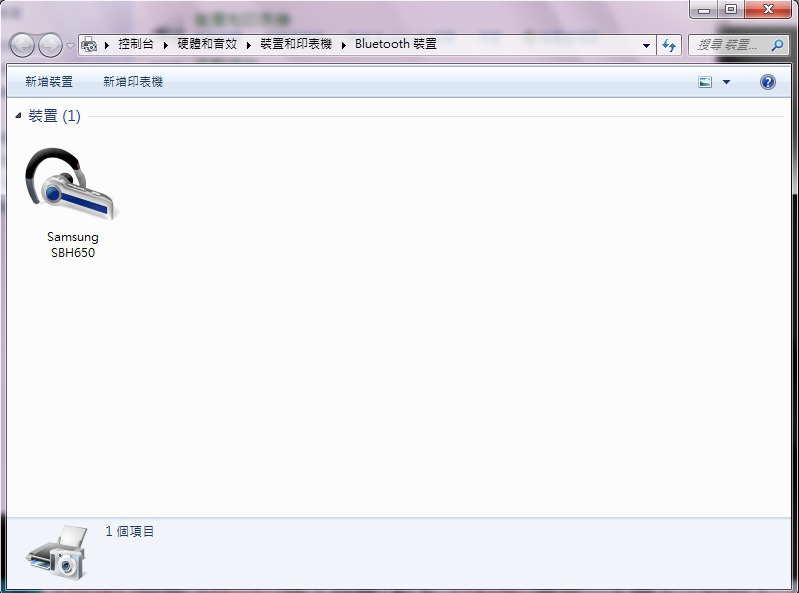Viewport: 799px width, 593px height.
Task: Change view using the view icon
Action: click(705, 82)
